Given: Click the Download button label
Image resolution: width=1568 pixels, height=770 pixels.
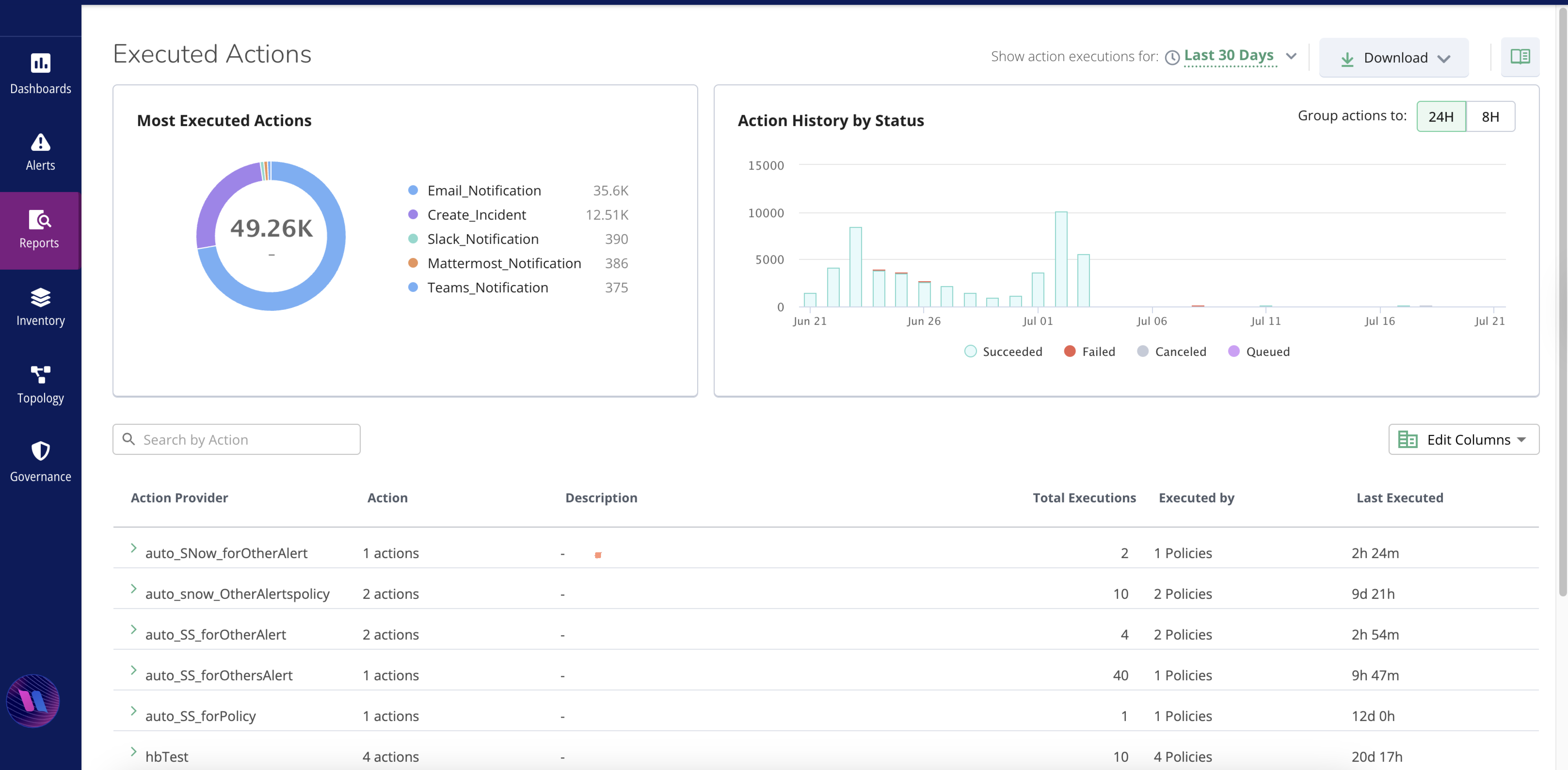Looking at the screenshot, I should click(1395, 58).
